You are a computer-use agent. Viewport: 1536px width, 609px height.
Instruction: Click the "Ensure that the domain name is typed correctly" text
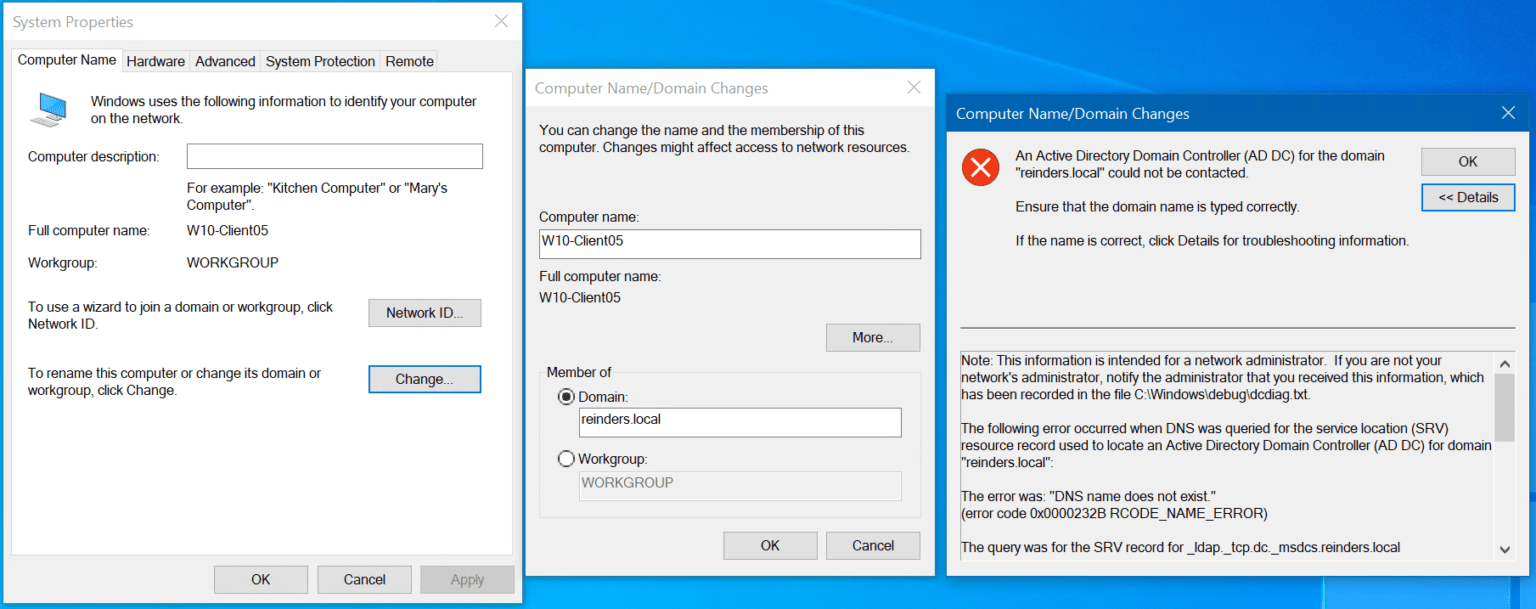click(x=1157, y=207)
